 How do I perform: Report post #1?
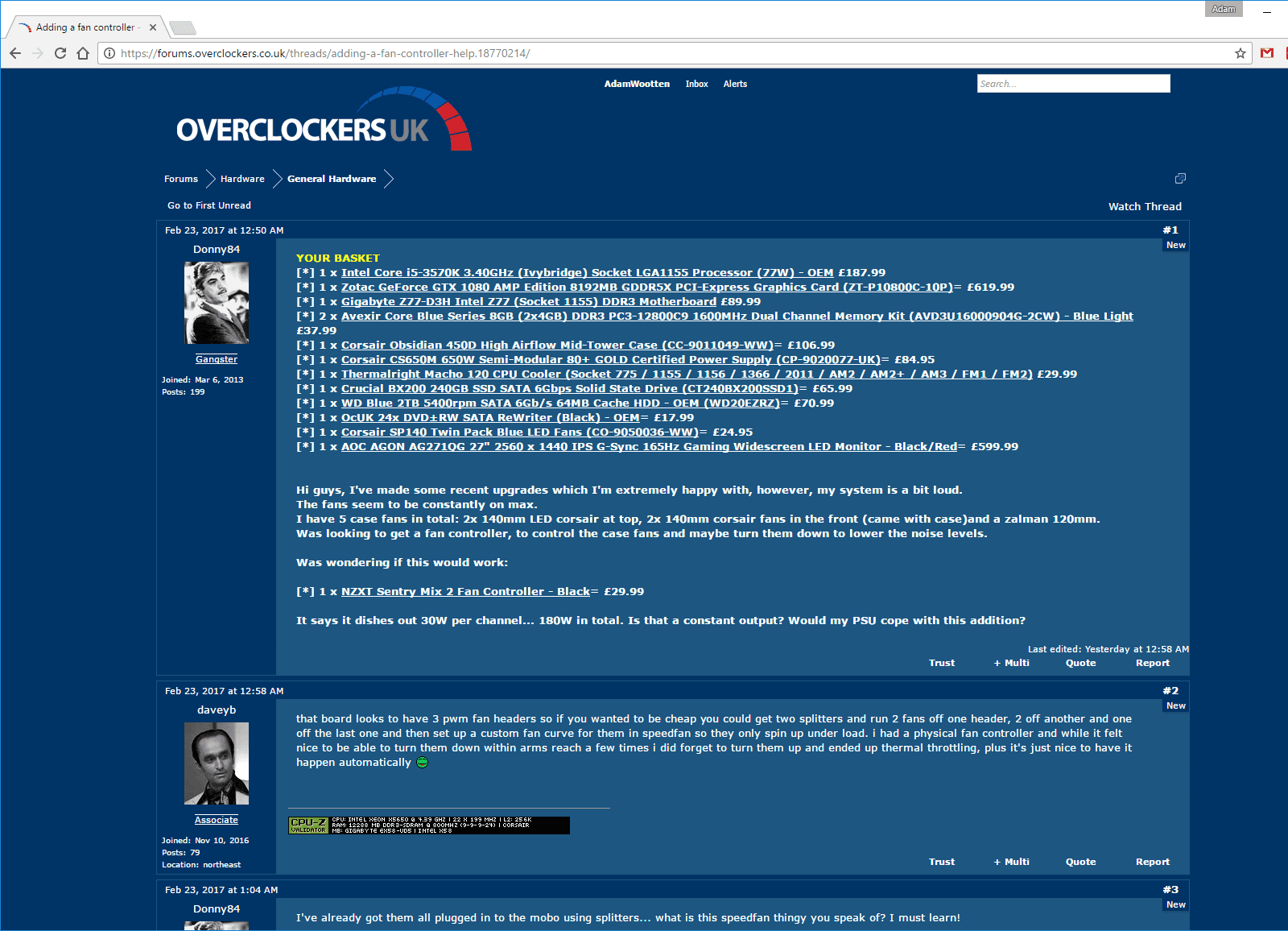click(1153, 663)
